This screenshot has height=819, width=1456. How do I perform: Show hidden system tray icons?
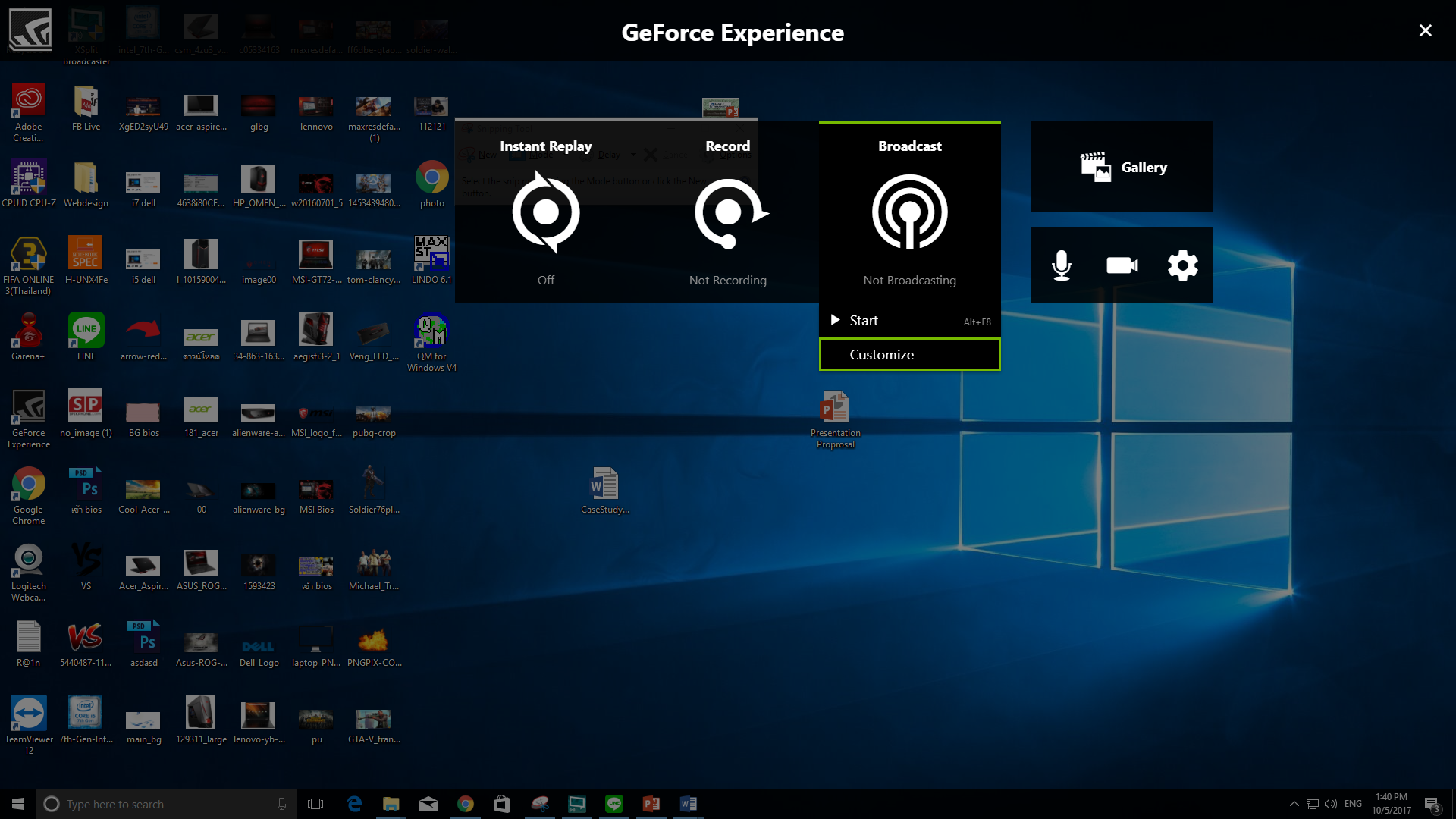click(x=1294, y=804)
